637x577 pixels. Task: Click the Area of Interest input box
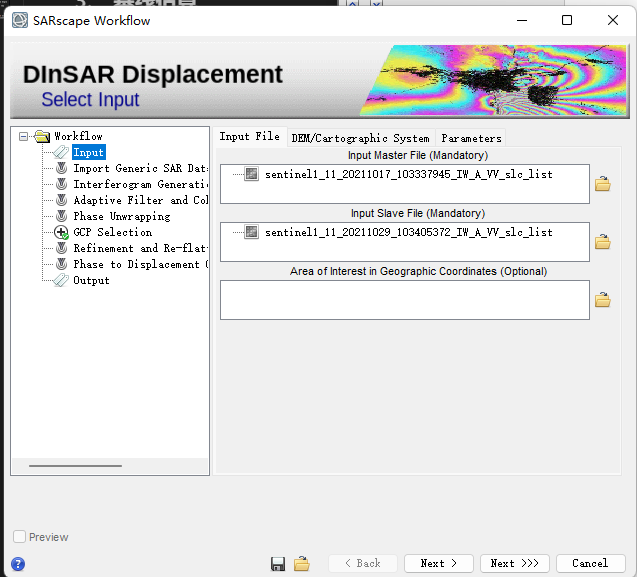click(405, 300)
